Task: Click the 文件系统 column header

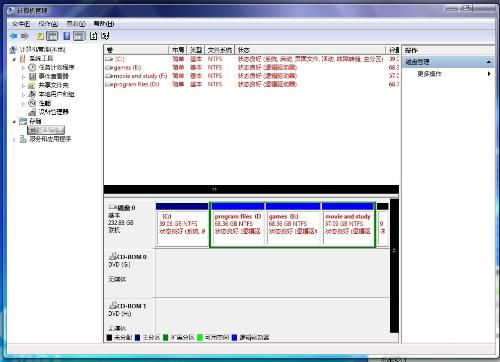Action: pyautogui.click(x=220, y=50)
